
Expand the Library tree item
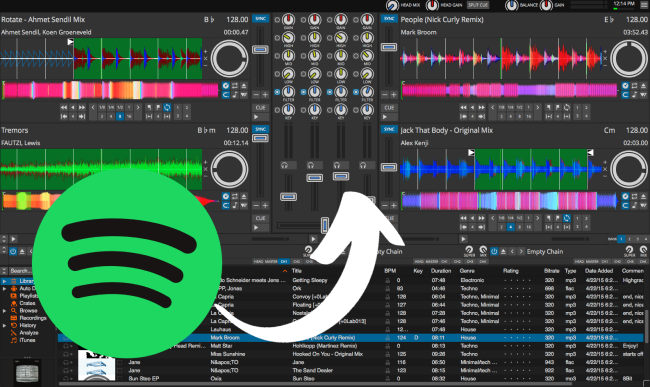click(4, 281)
